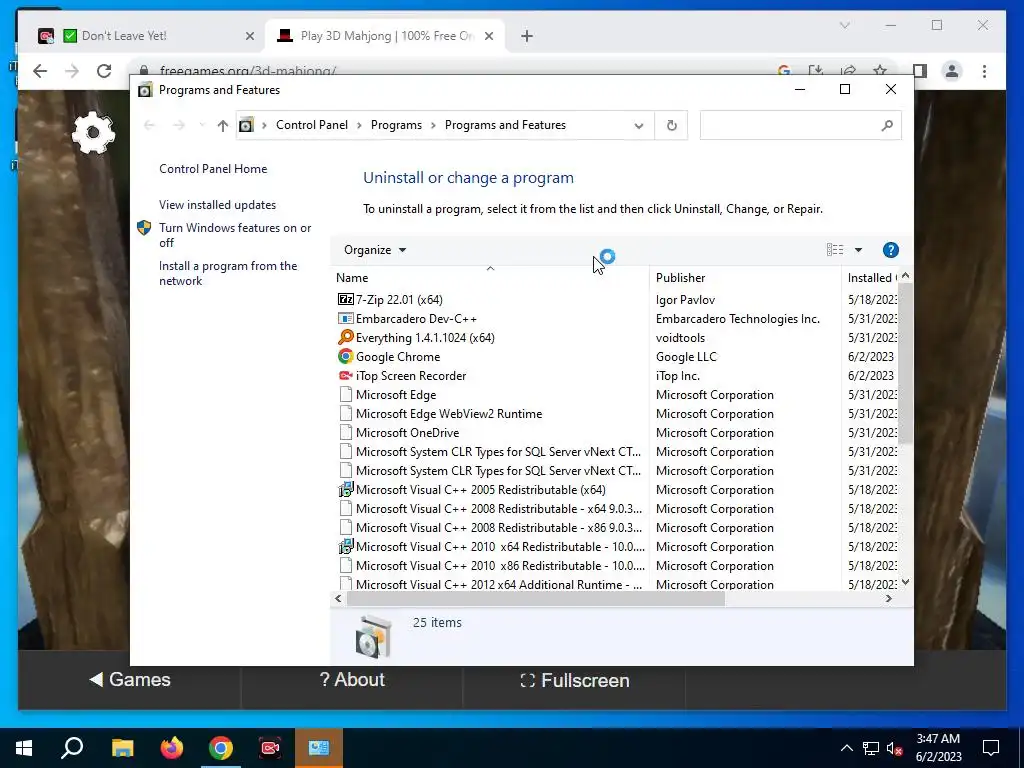Screen dimensions: 1024x768
Task: Open View installed updates link
Action: click(x=217, y=204)
